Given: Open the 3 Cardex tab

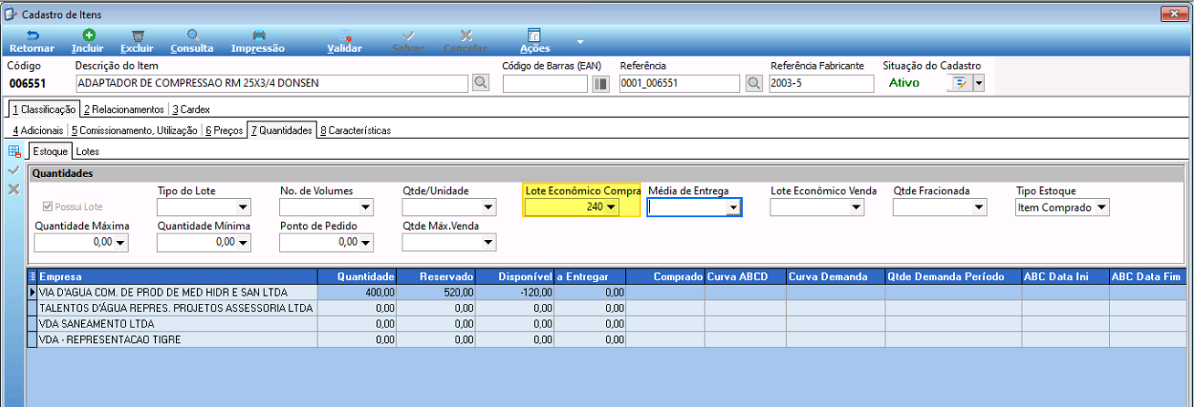Looking at the screenshot, I should (x=190, y=110).
